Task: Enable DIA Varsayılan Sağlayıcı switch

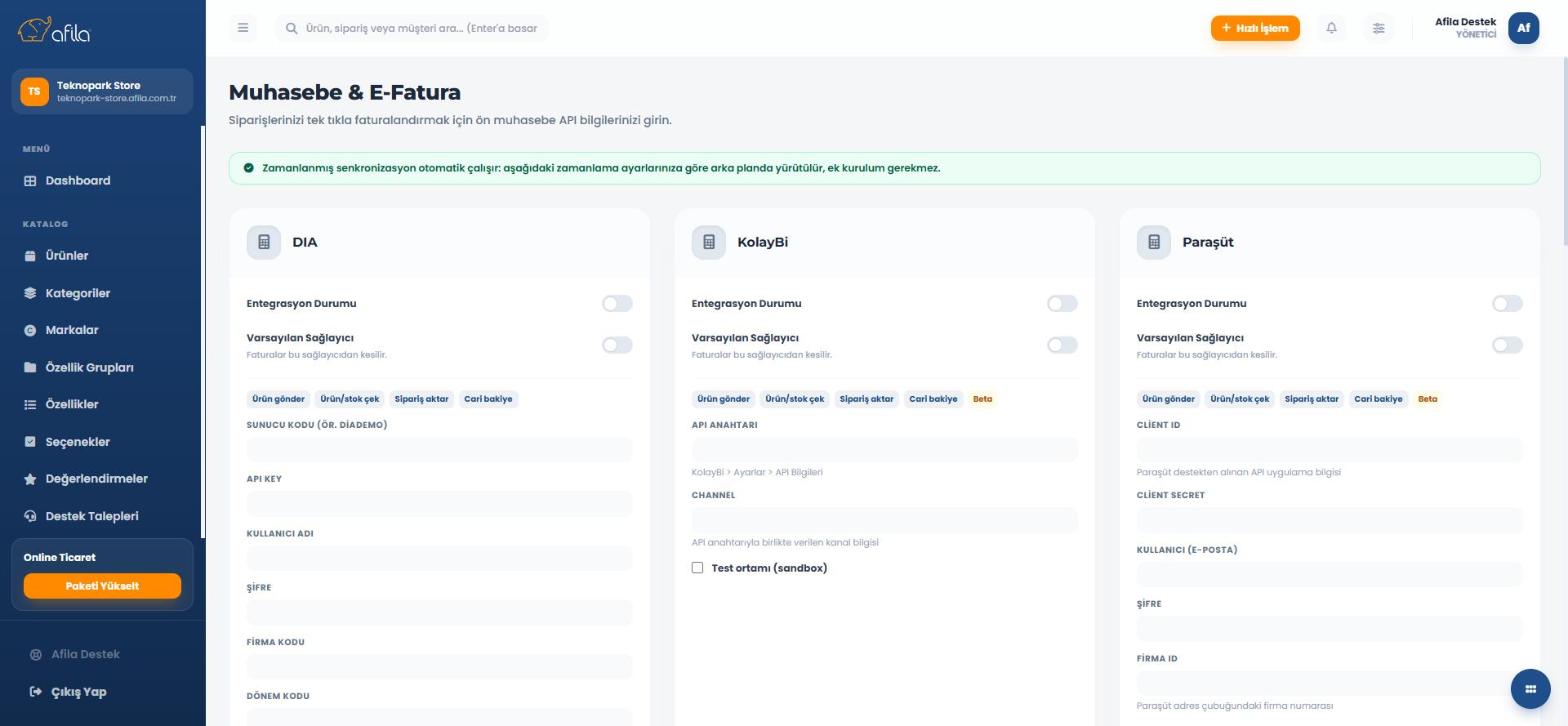Action: 617,345
